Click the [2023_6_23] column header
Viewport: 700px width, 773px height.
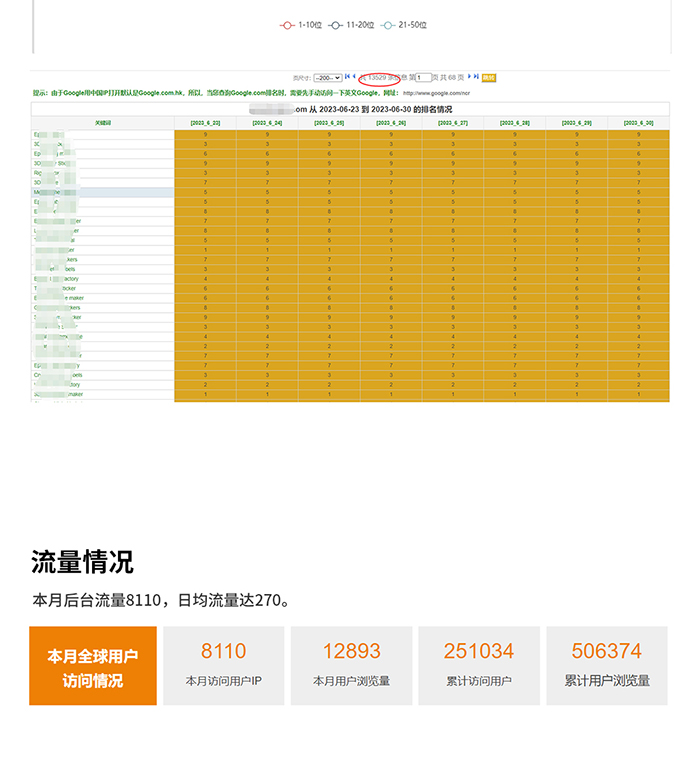(x=205, y=123)
